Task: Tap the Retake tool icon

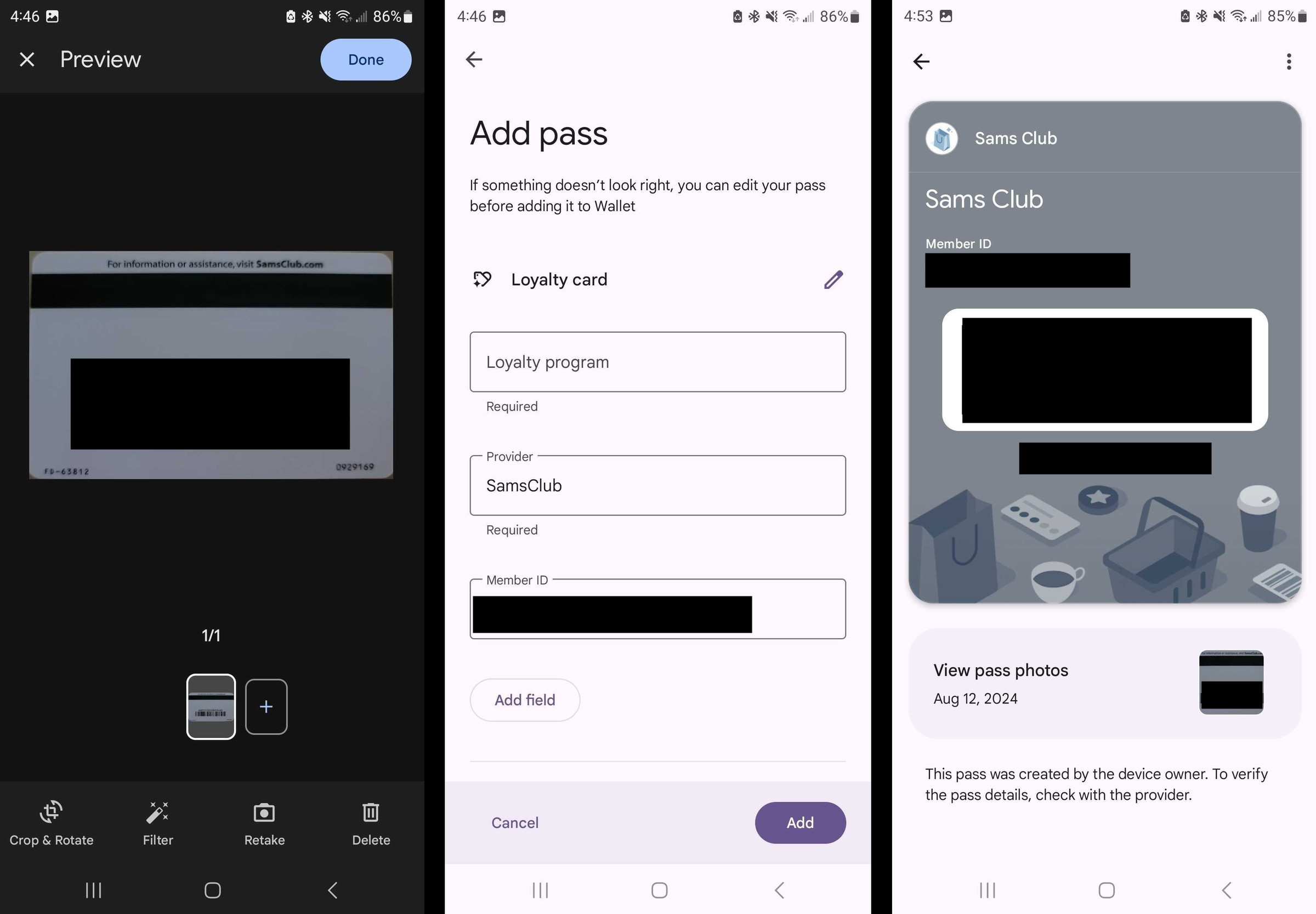Action: pos(264,812)
